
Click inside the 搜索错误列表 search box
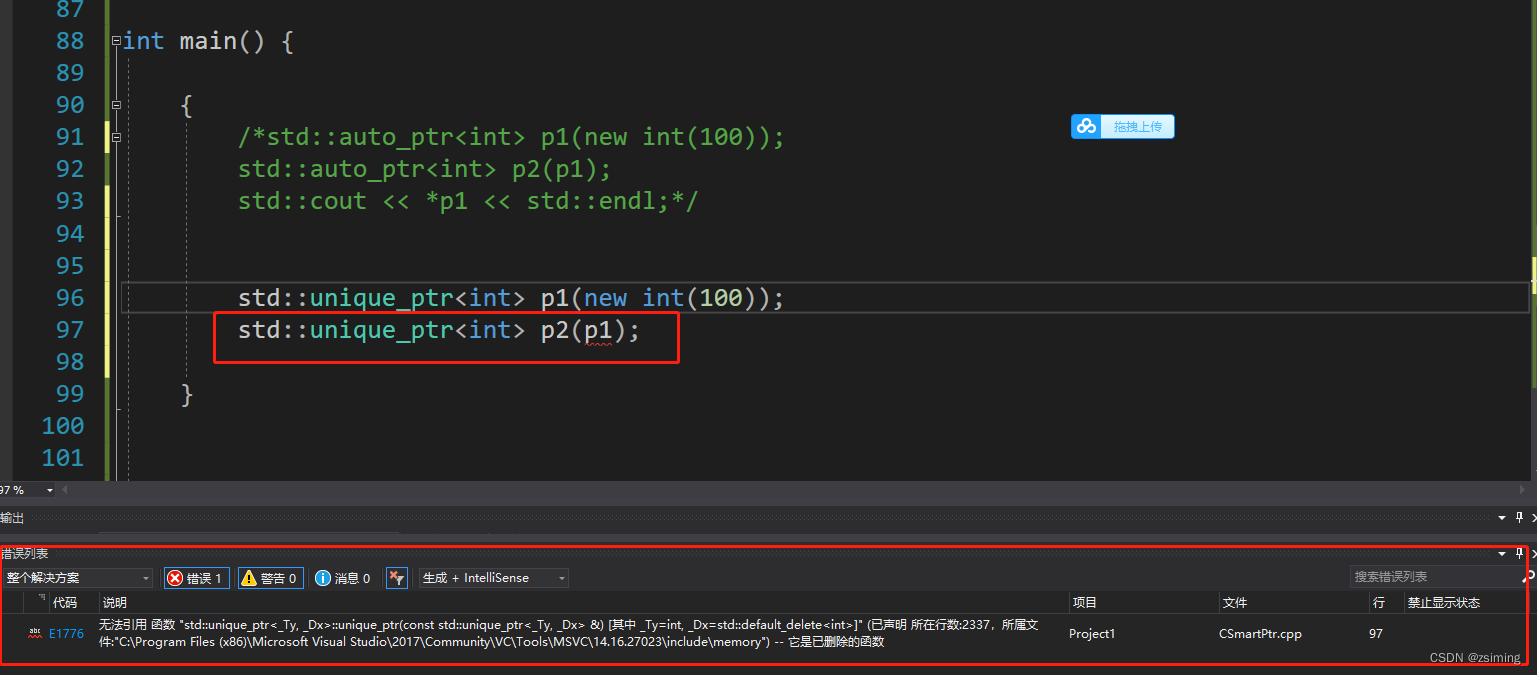(x=1430, y=576)
